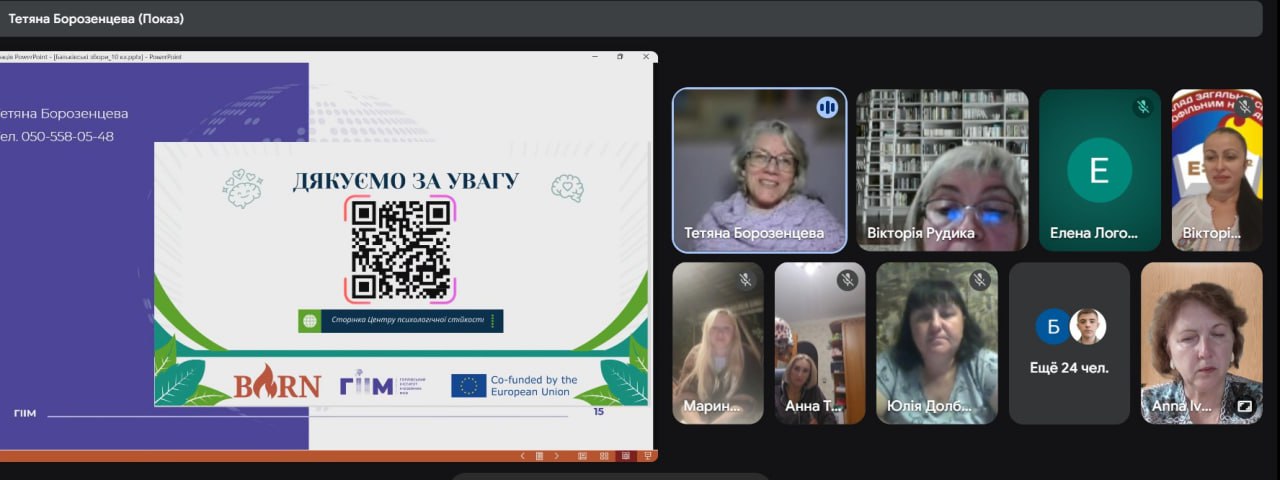Select Вікторія Рудика video tile
The height and width of the screenshot is (480, 1280).
[x=942, y=169]
